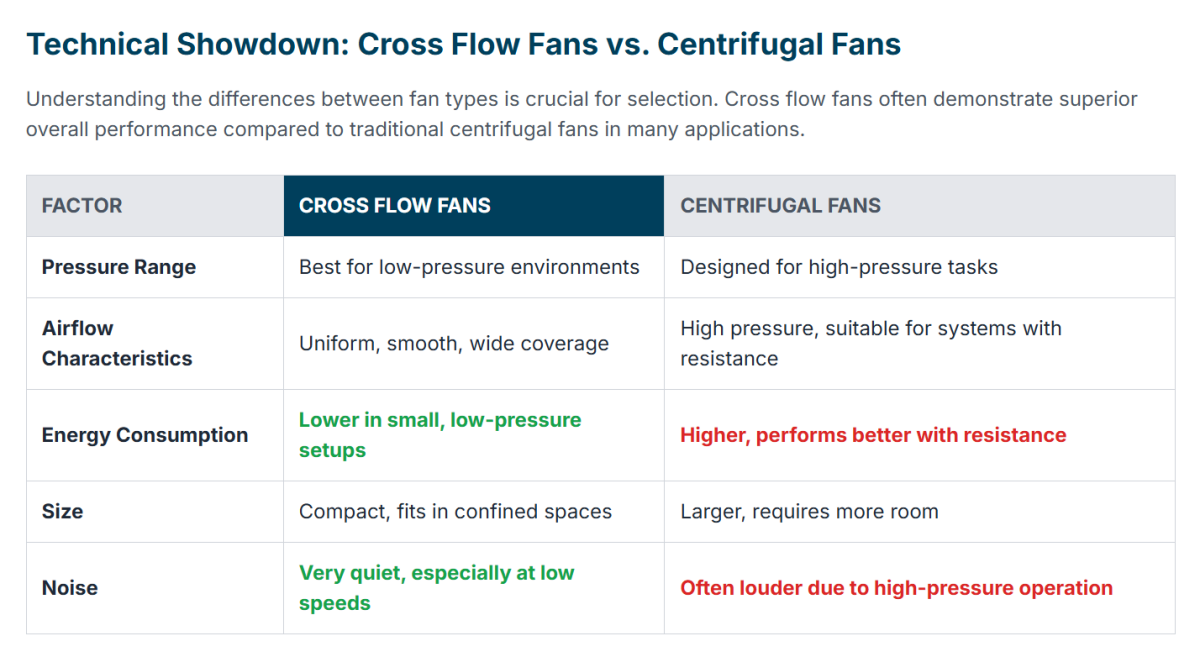The image size is (1200, 657).
Task: Click the introductory paragraph about fan types
Action: click(582, 115)
